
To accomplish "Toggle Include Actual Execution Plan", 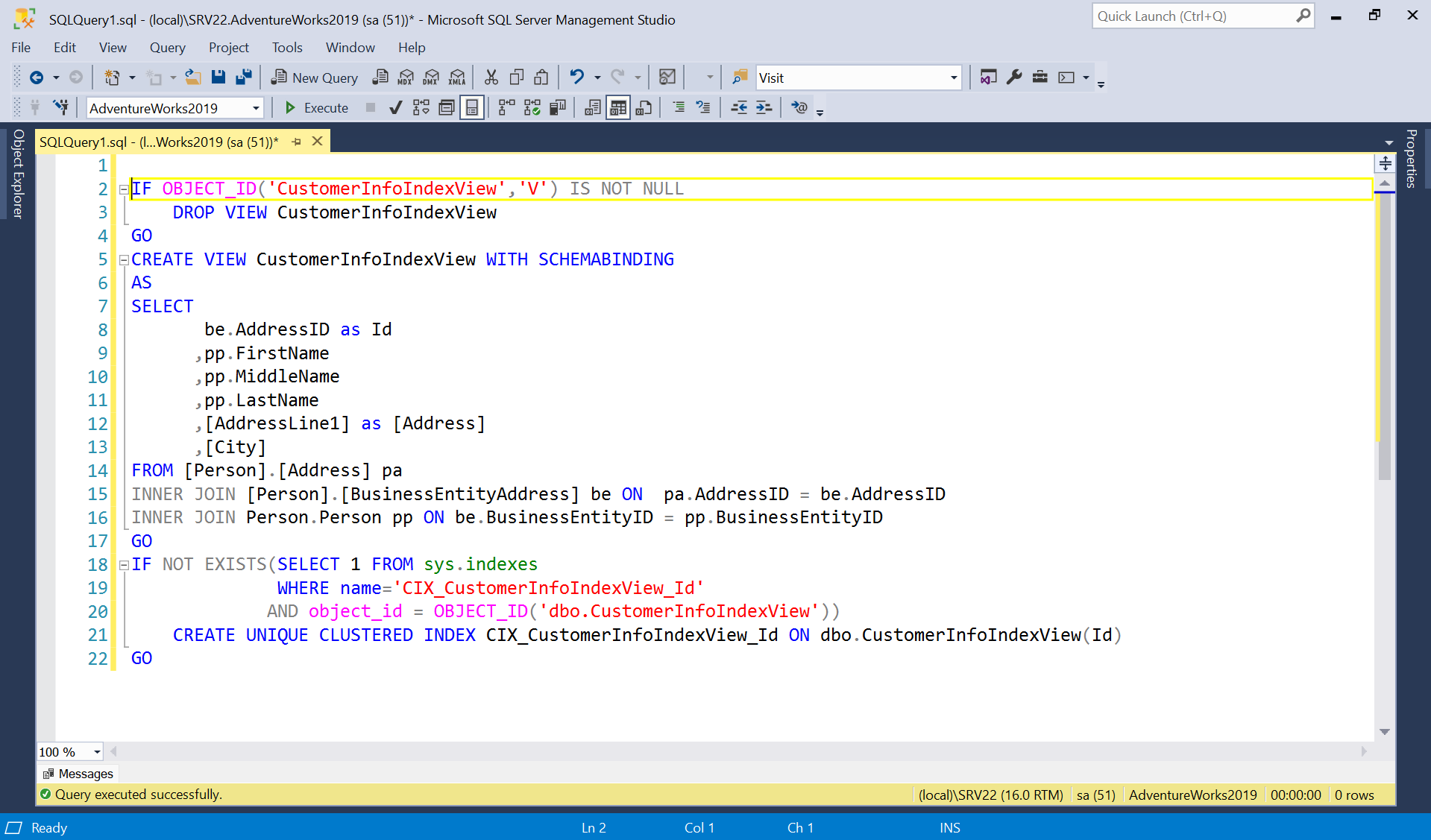I will [x=472, y=107].
